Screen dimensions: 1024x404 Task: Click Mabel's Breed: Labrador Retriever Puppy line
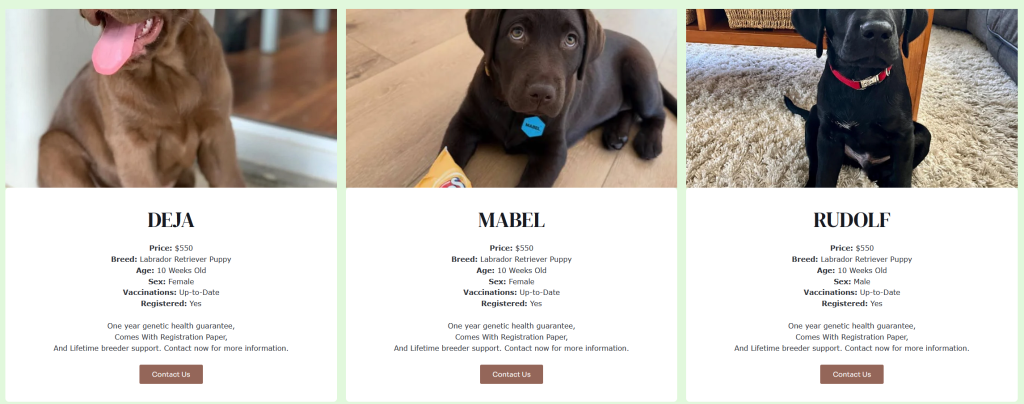pos(511,259)
